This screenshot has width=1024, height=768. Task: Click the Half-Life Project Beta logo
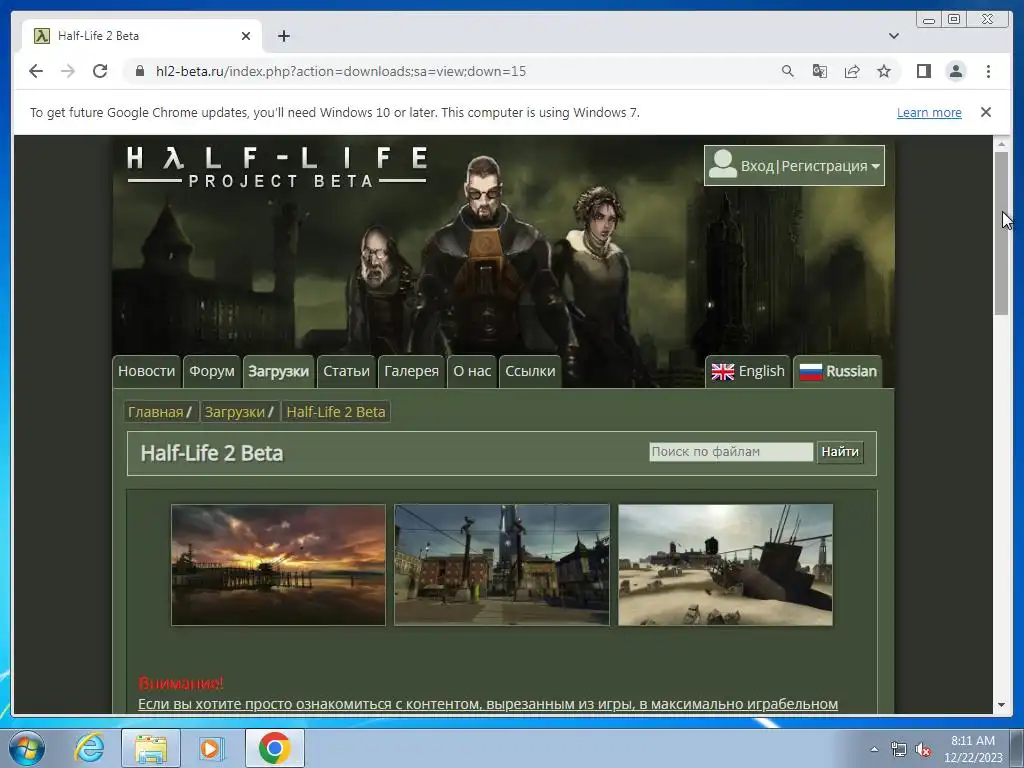[x=277, y=167]
